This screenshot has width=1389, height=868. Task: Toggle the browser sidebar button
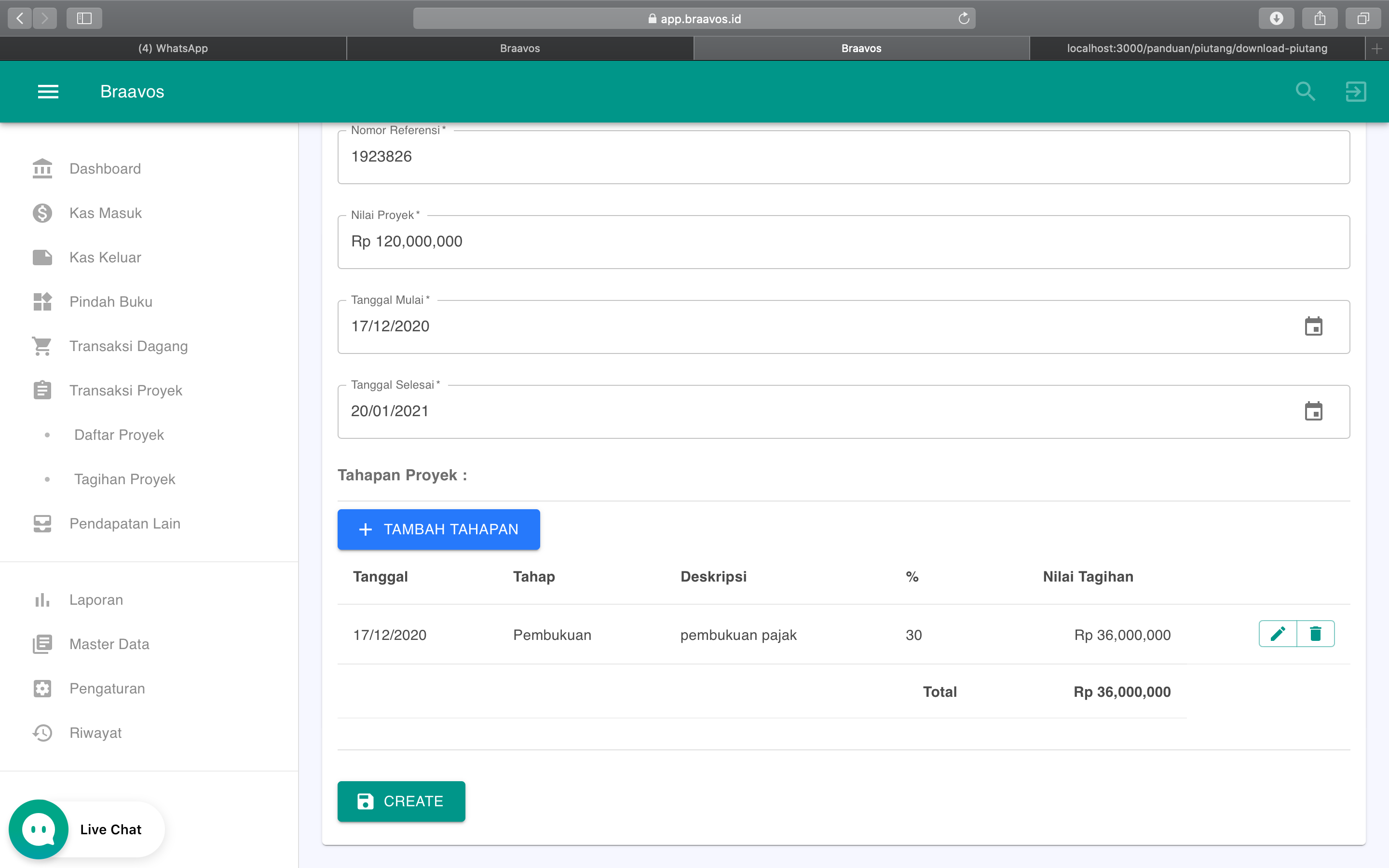coord(84,18)
